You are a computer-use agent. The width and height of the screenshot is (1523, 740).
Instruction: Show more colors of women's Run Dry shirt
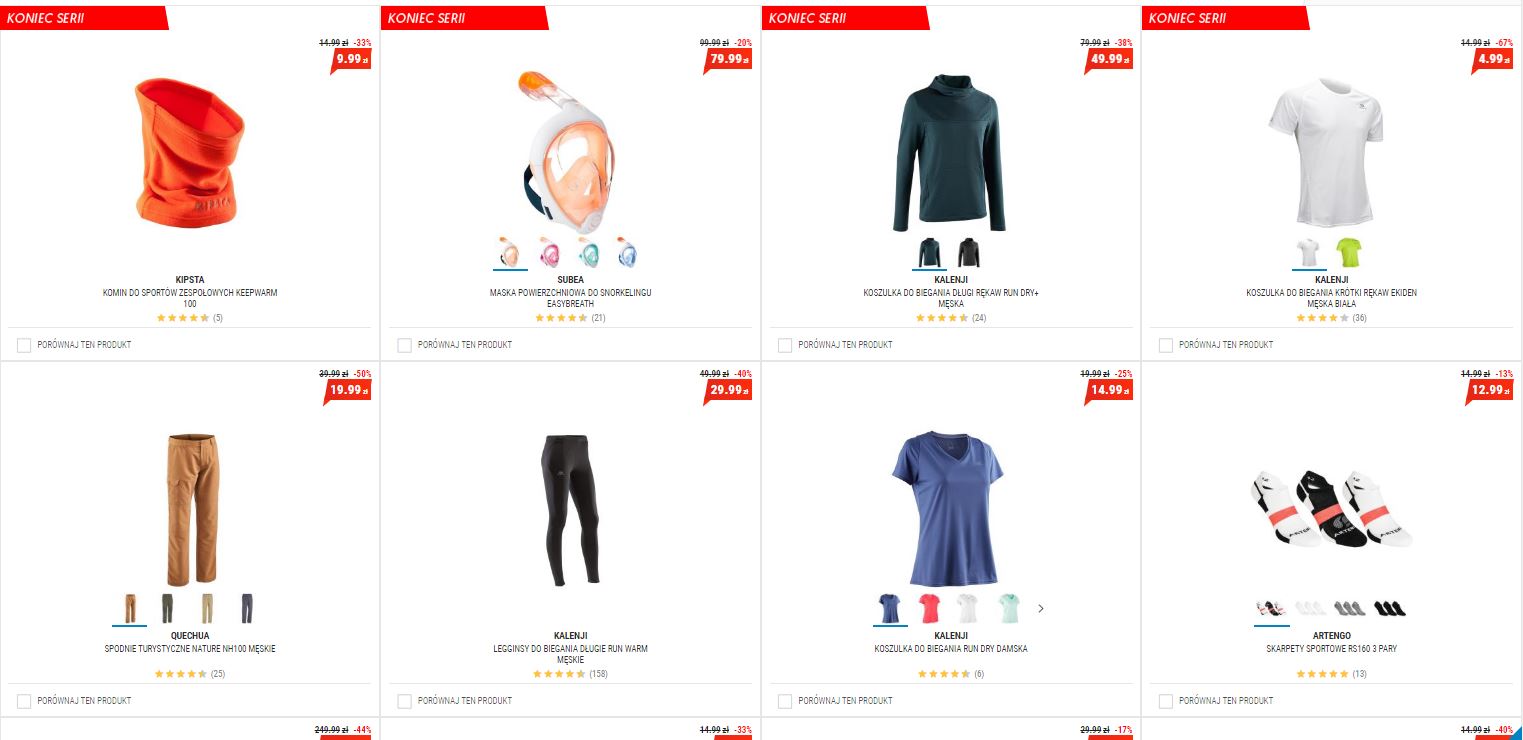coord(1041,608)
